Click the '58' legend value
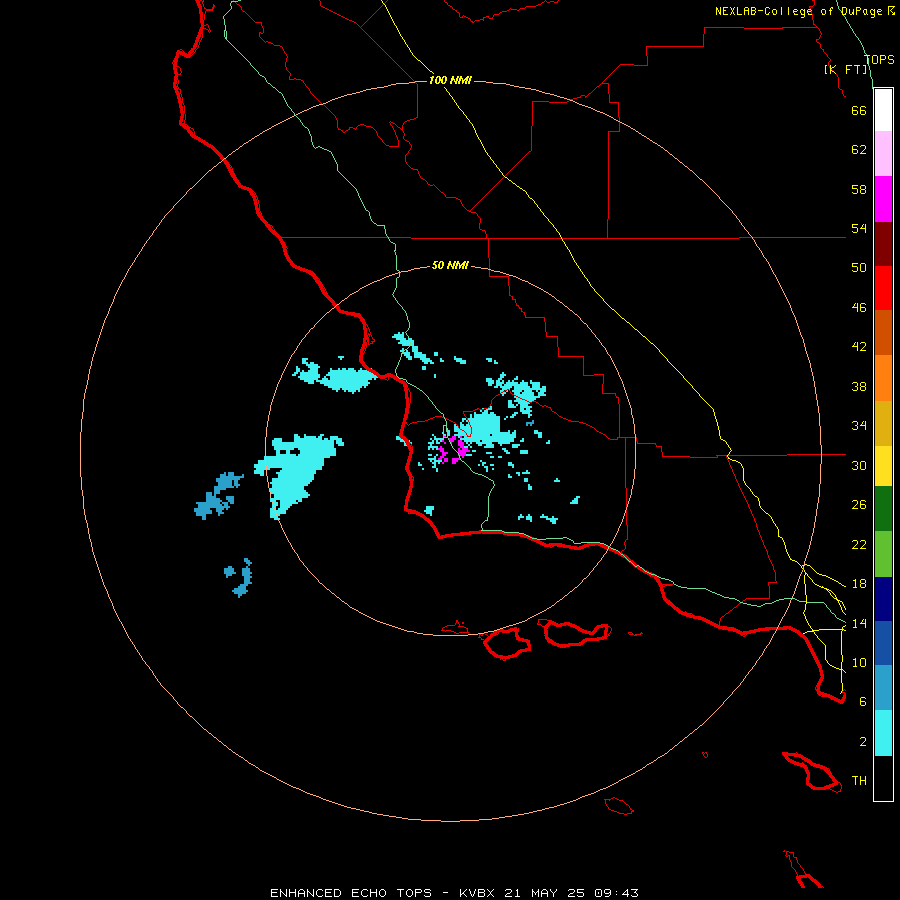900x900 pixels. pos(859,189)
